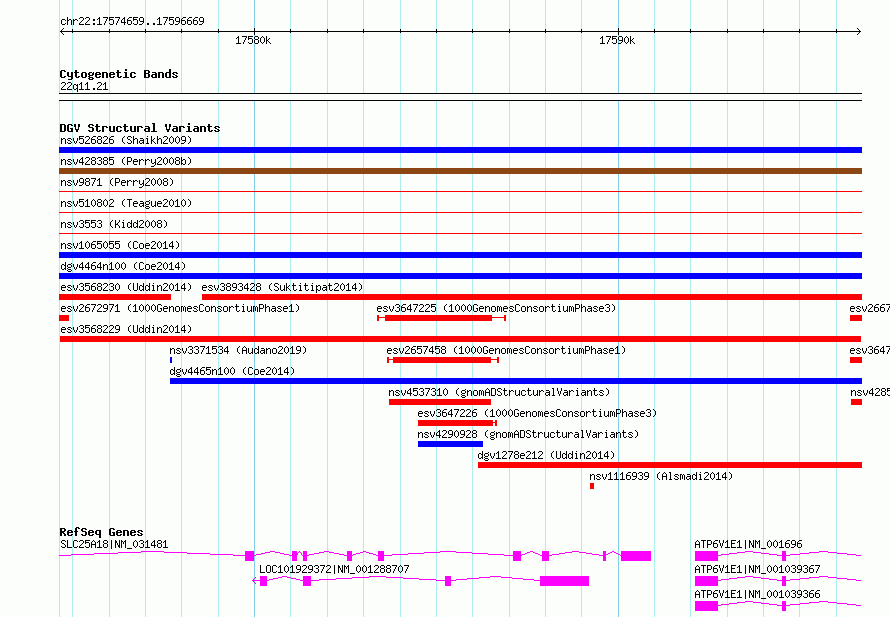Click the large last exon of LOC101929372
890x617 pixels.
click(565, 581)
